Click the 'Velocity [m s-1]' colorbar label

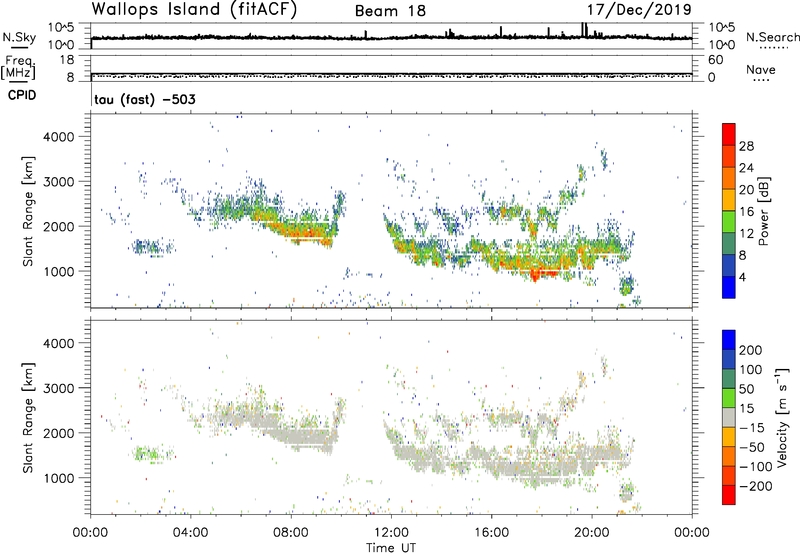coord(782,417)
